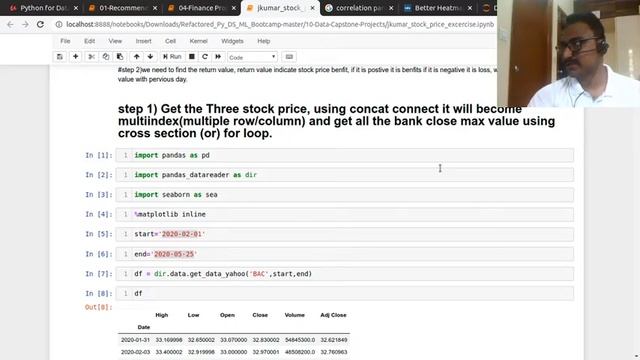This screenshot has width=640, height=360.
Task: Click the Out[8] output prompt
Action: 98,307
